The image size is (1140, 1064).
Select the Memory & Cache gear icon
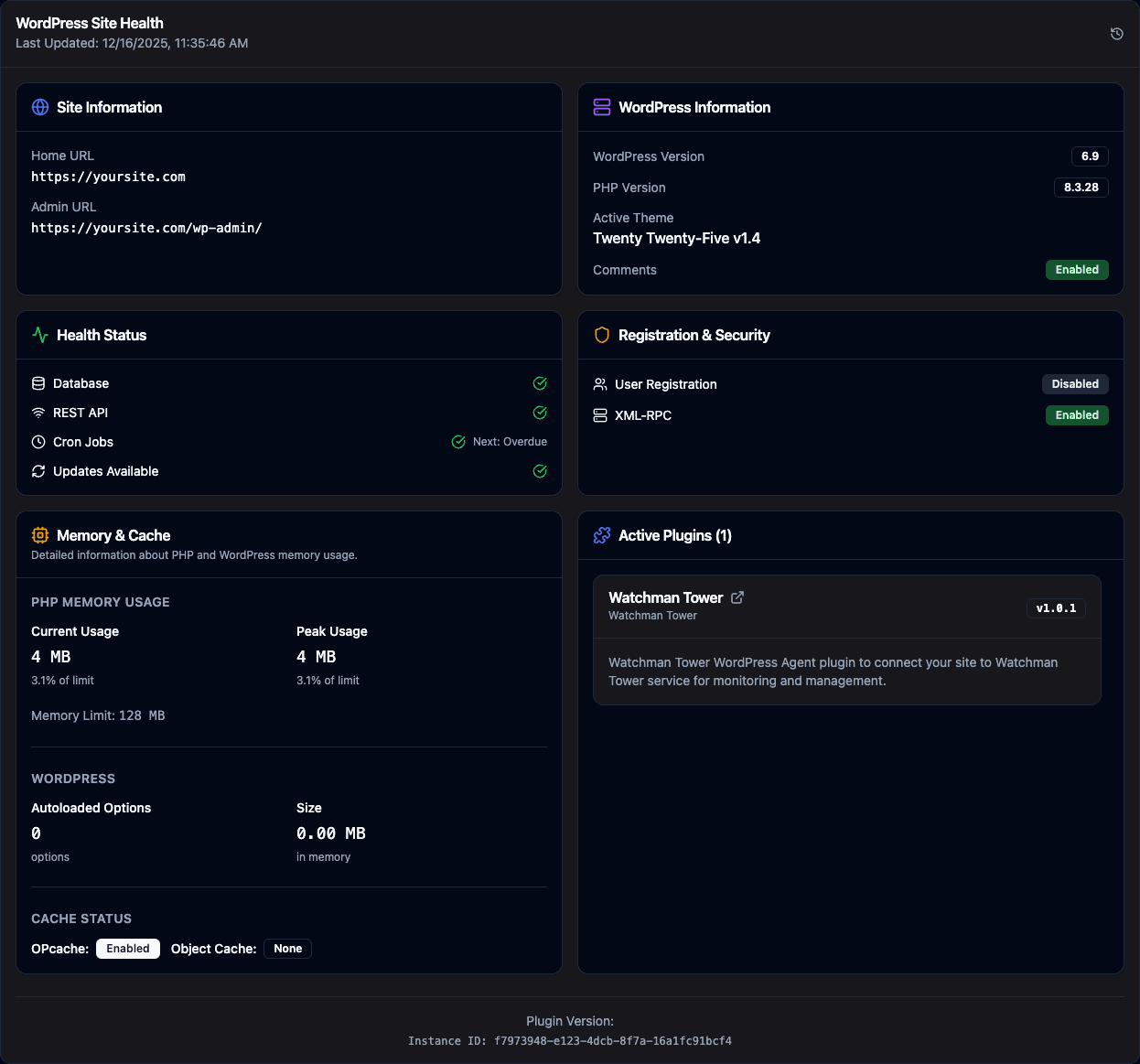[39, 535]
